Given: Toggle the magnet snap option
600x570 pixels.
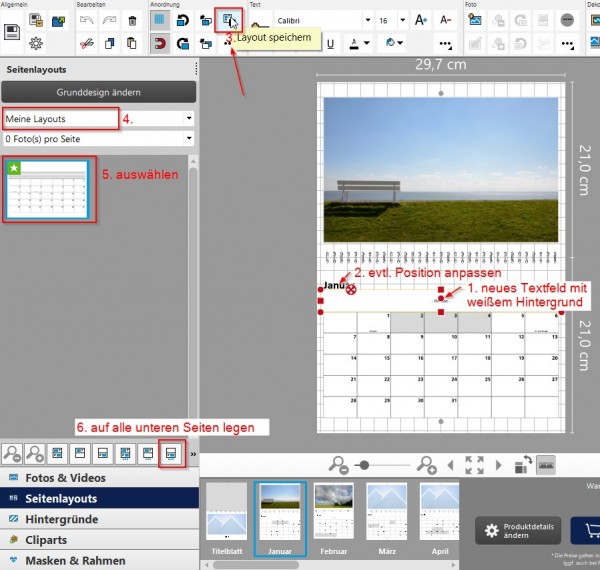Looking at the screenshot, I should tap(160, 43).
